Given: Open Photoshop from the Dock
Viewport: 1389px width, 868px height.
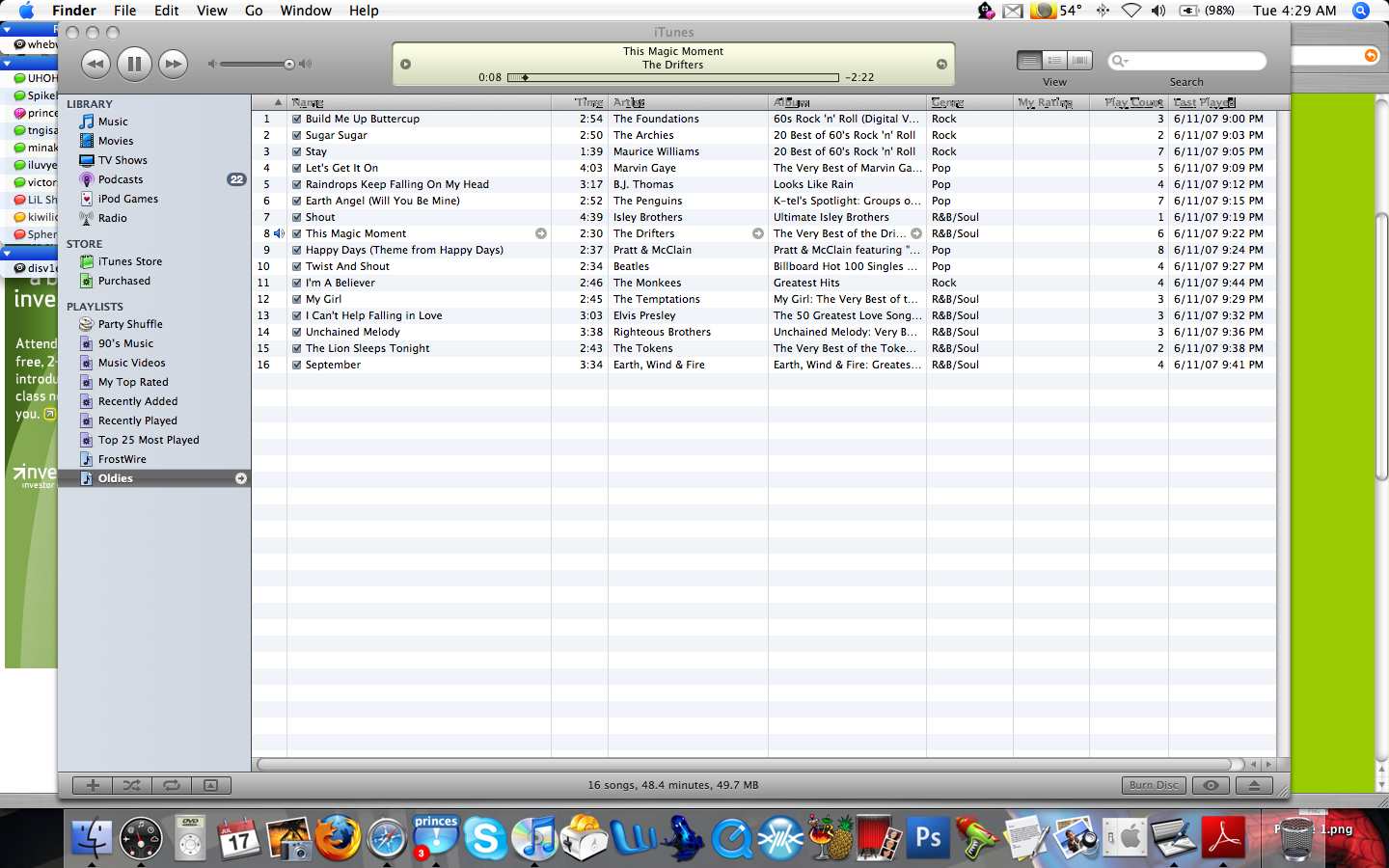Looking at the screenshot, I should (x=928, y=837).
